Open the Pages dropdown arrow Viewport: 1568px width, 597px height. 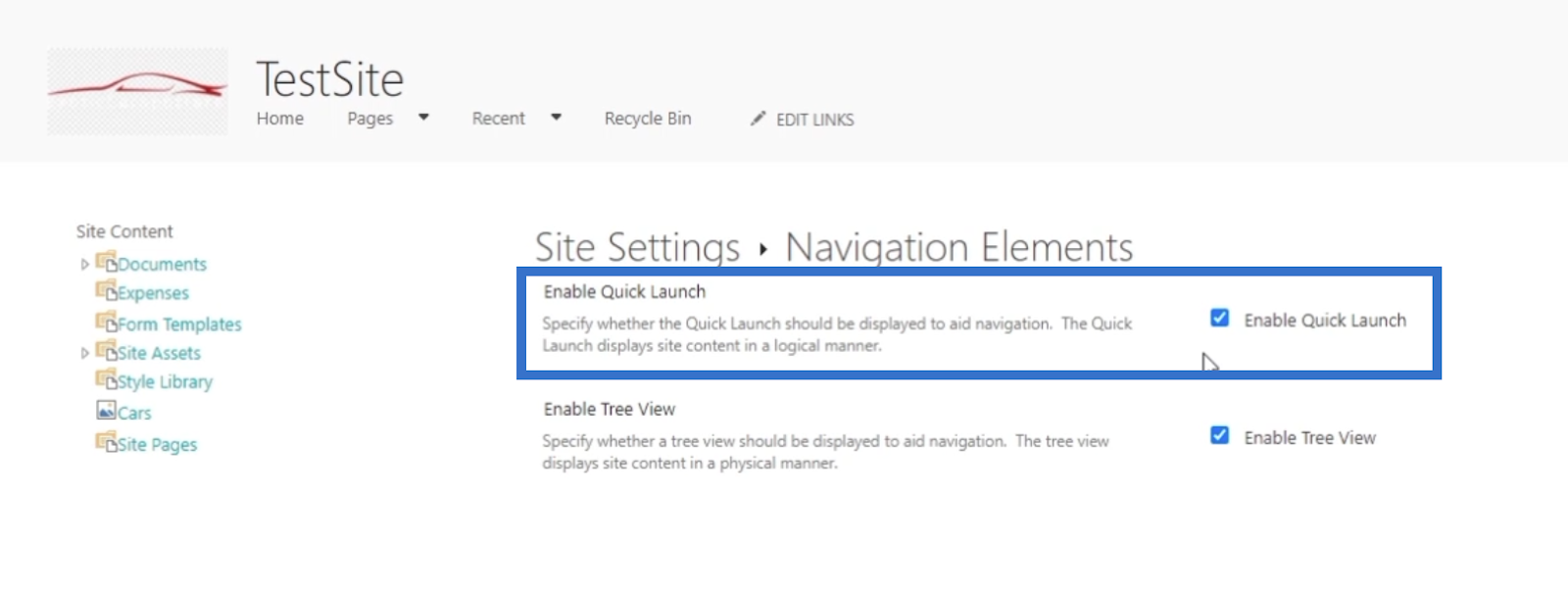pos(423,117)
